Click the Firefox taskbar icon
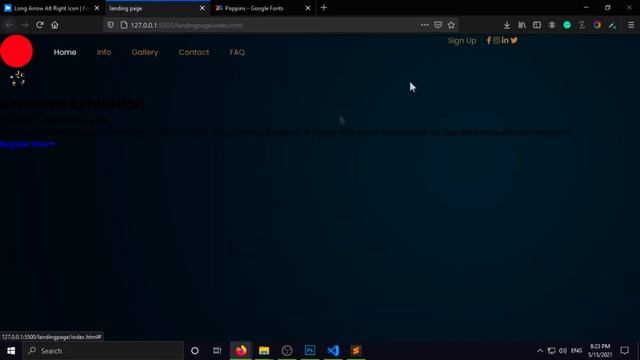The image size is (640, 360). (241, 351)
